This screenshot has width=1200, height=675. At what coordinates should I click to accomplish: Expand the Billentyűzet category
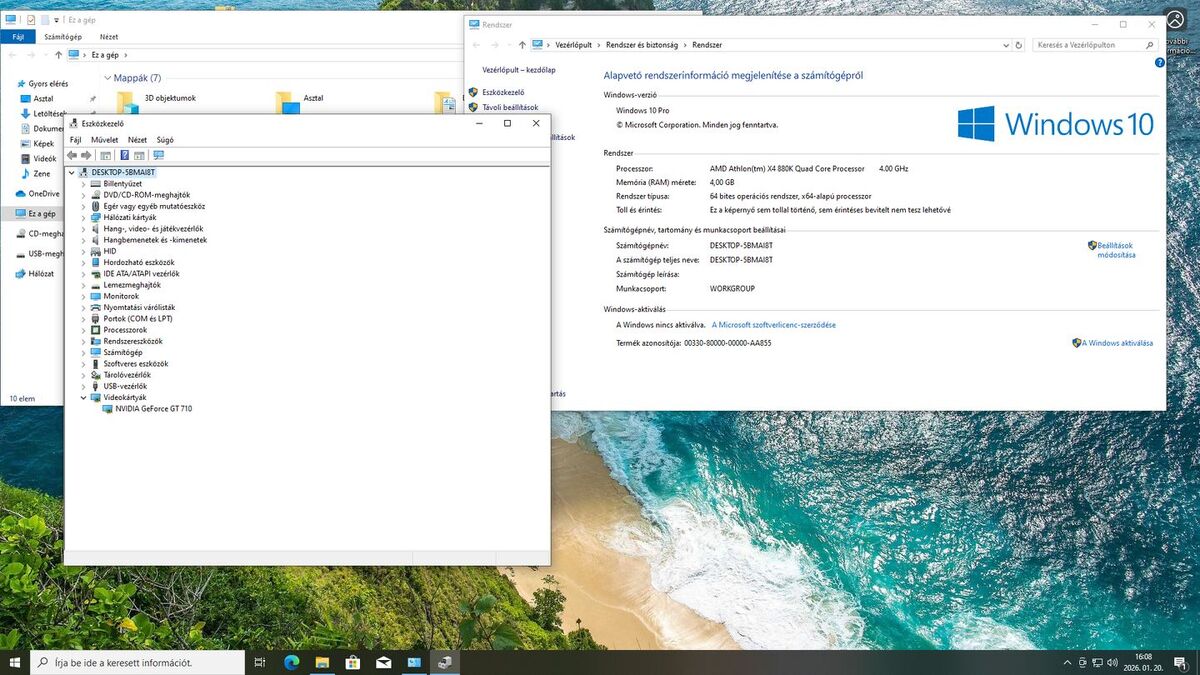click(x=83, y=184)
